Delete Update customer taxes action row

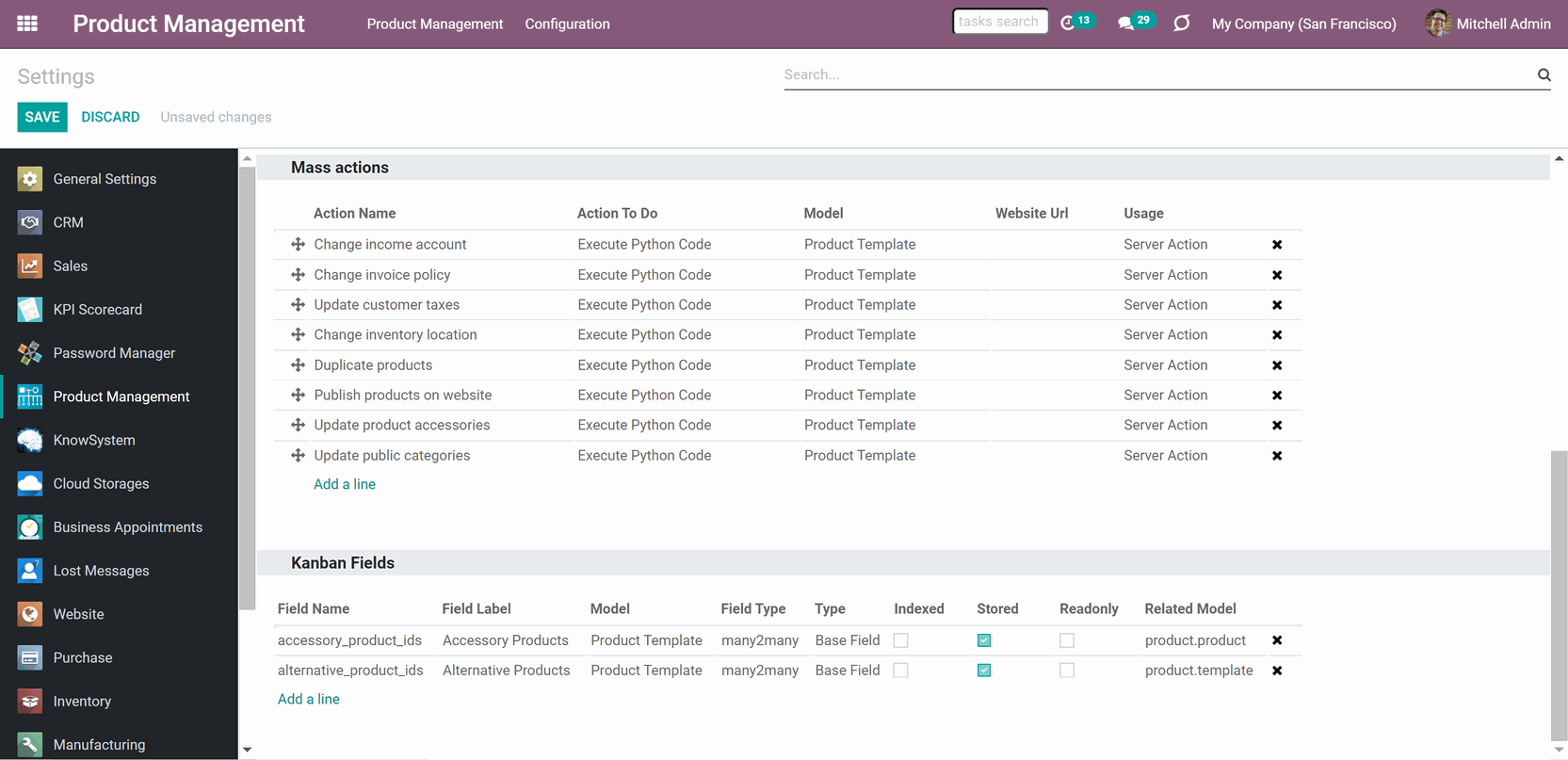[x=1277, y=305]
